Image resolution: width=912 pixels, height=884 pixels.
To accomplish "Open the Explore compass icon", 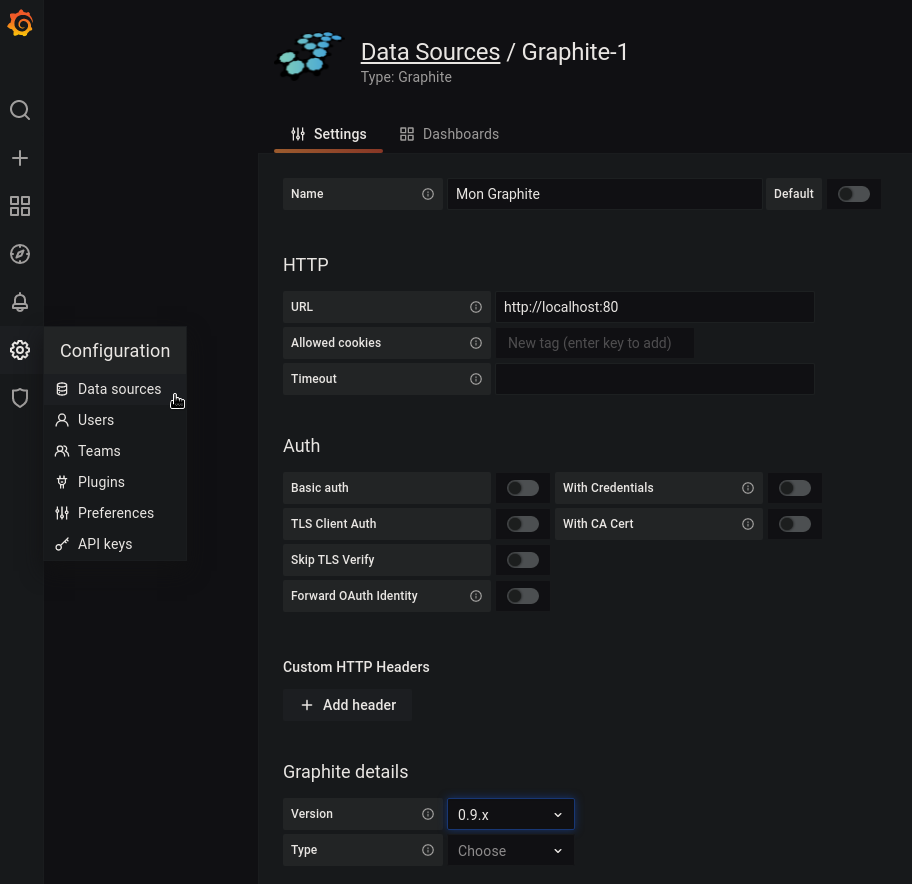I will 20,254.
